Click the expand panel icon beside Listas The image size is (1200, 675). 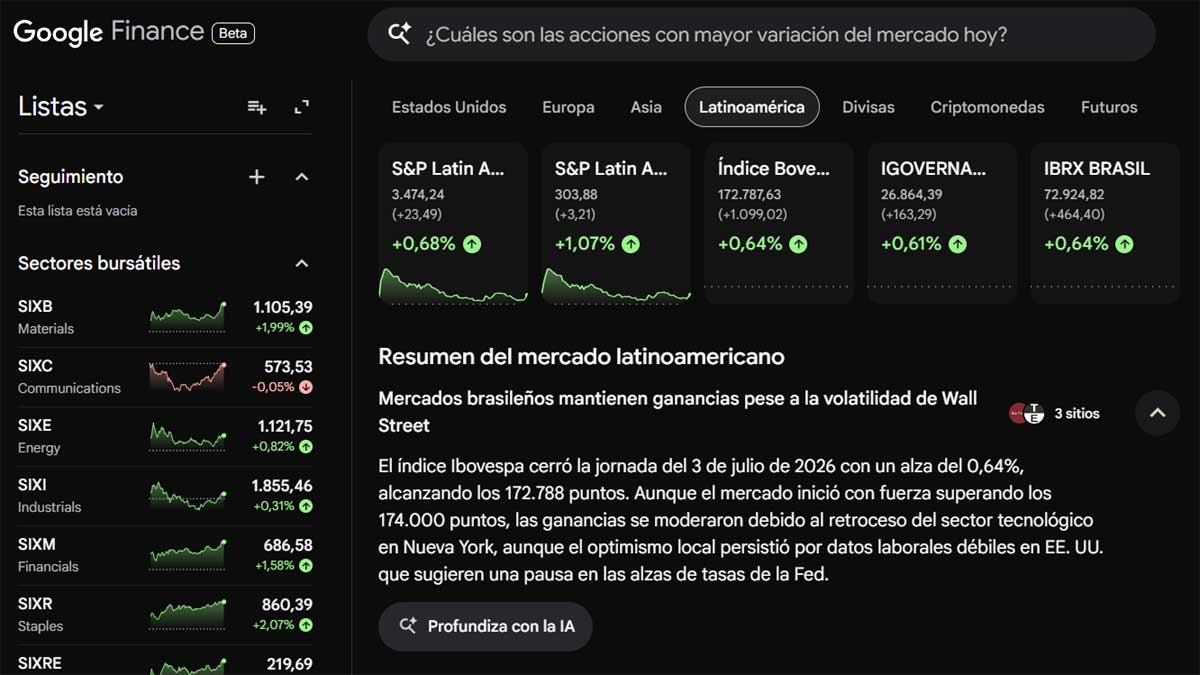point(301,107)
